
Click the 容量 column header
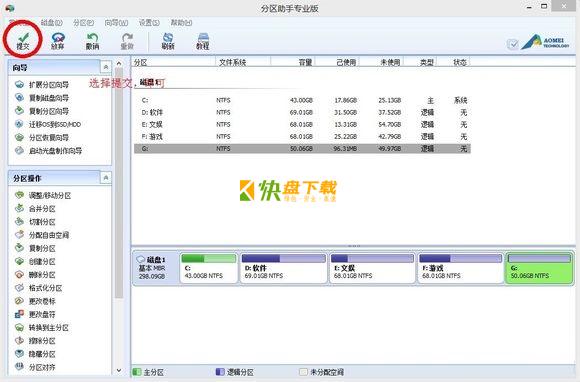(x=306, y=62)
